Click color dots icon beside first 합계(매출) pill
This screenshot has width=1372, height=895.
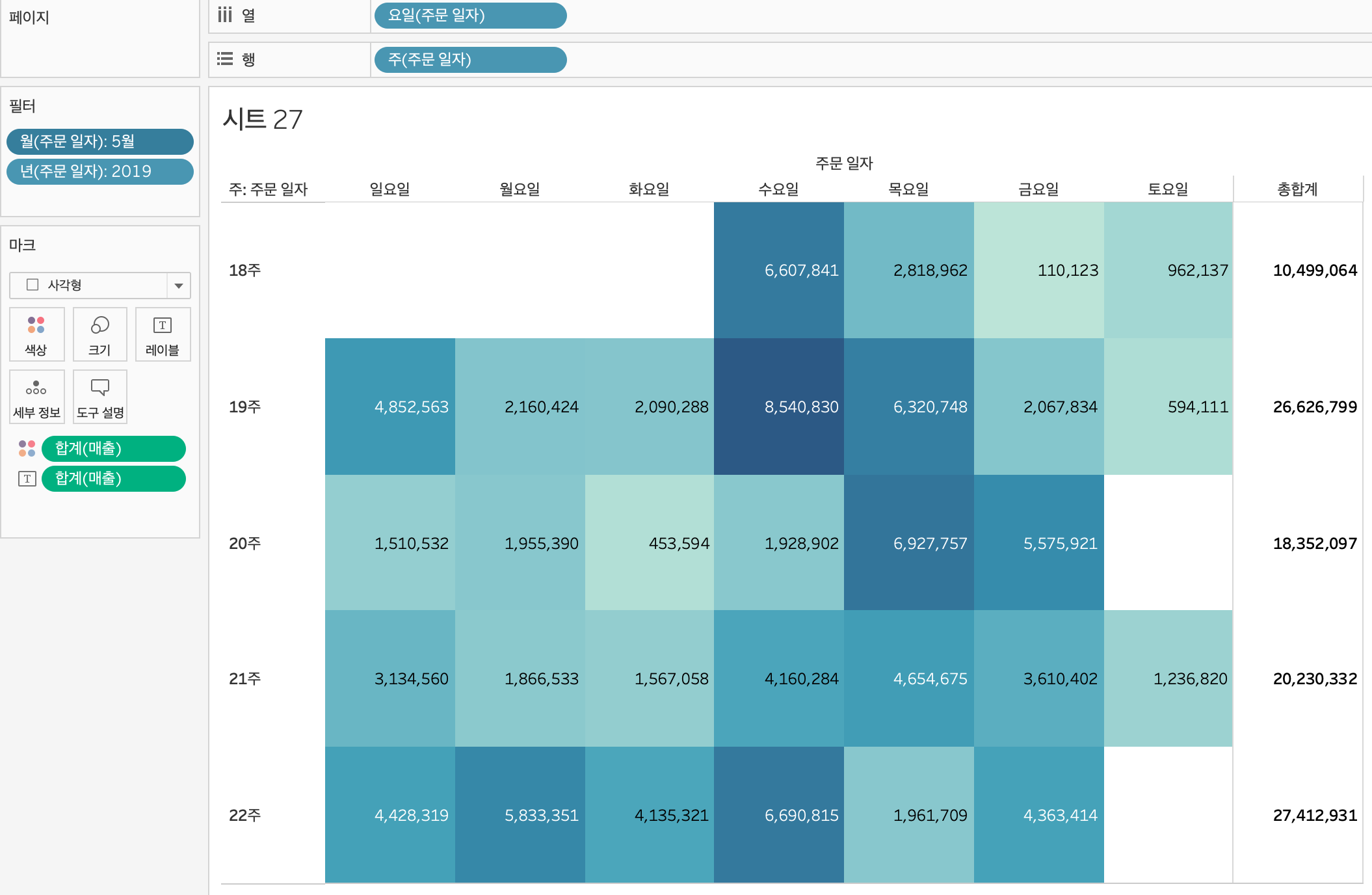27,449
